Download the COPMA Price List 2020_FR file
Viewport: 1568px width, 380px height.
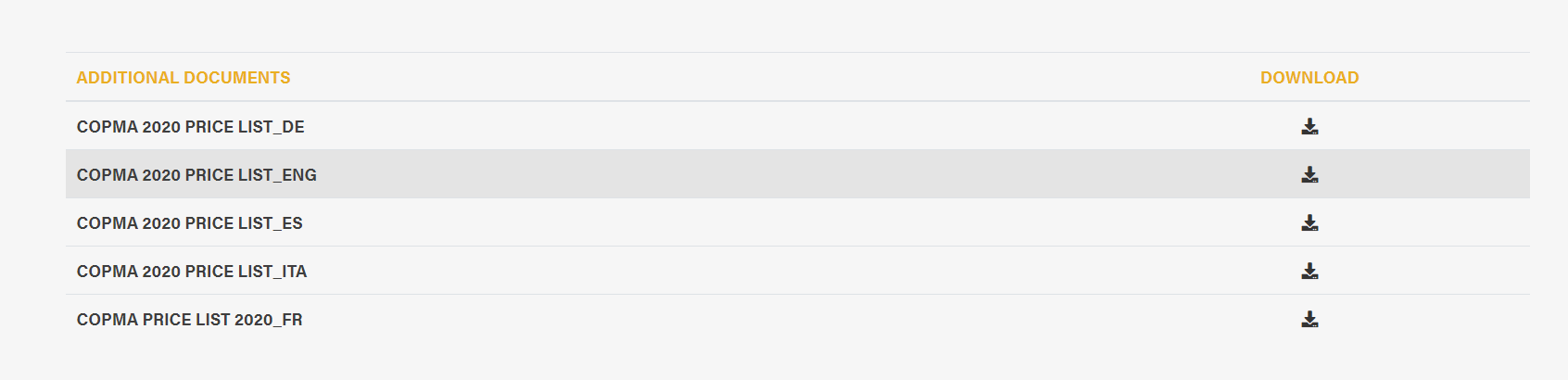click(x=1309, y=320)
